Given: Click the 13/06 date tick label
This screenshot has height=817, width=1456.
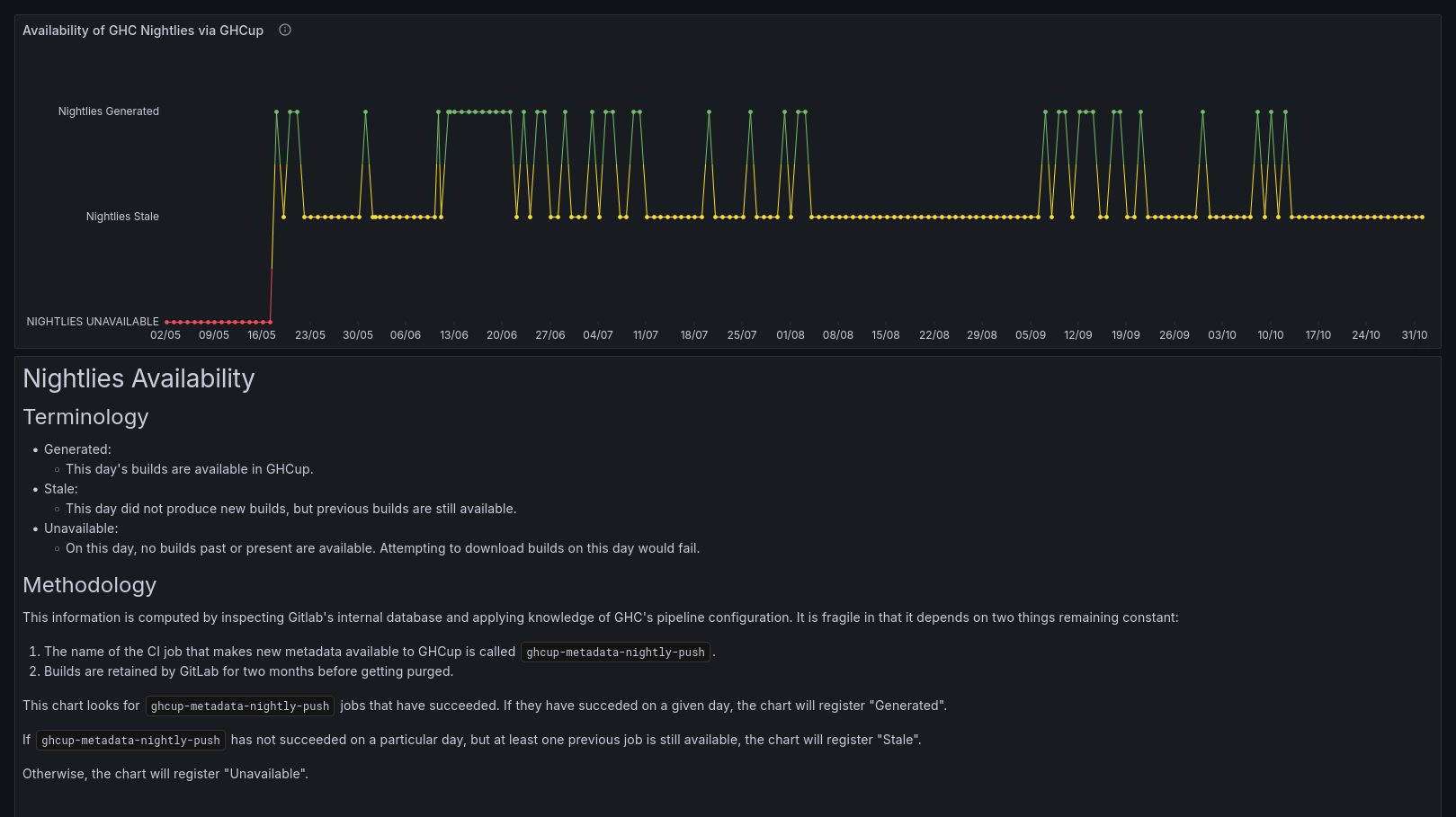Looking at the screenshot, I should pyautogui.click(x=454, y=335).
